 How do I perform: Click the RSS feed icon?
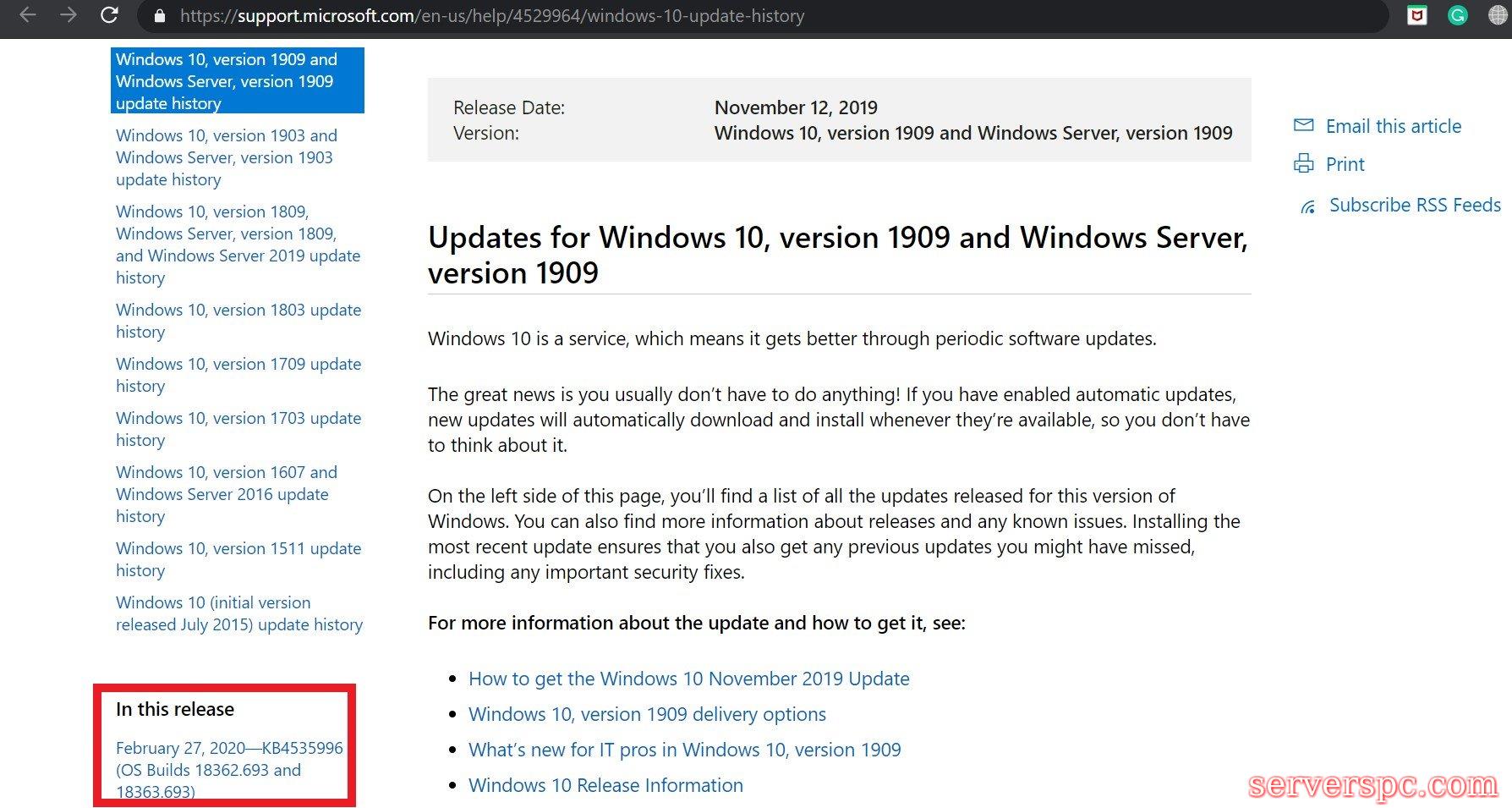coord(1308,206)
